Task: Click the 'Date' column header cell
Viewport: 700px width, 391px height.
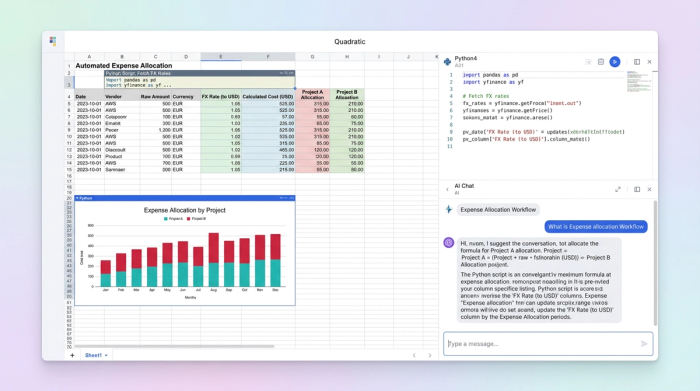Action: (89, 96)
